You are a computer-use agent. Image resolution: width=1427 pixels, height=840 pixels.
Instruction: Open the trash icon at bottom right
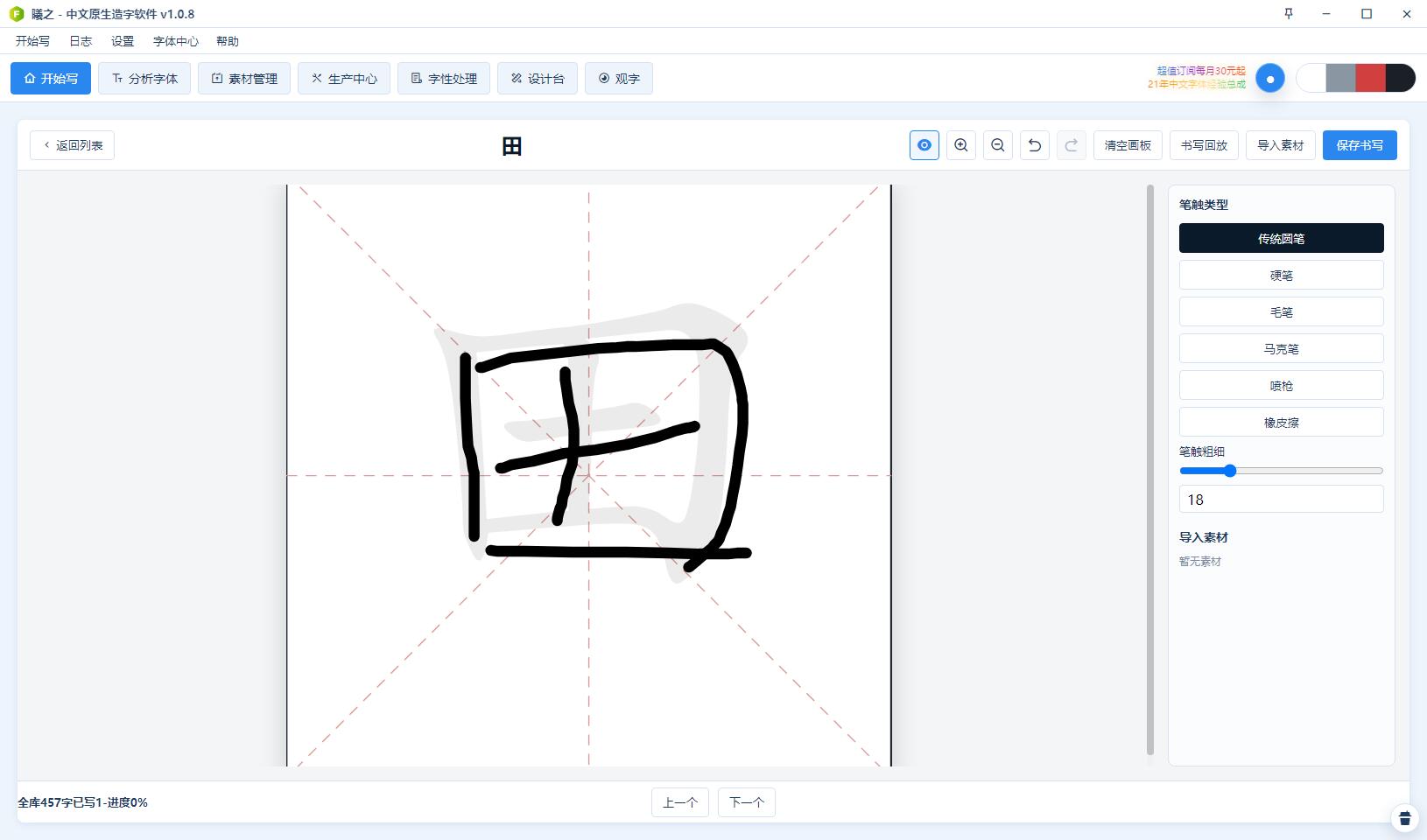tap(1404, 818)
